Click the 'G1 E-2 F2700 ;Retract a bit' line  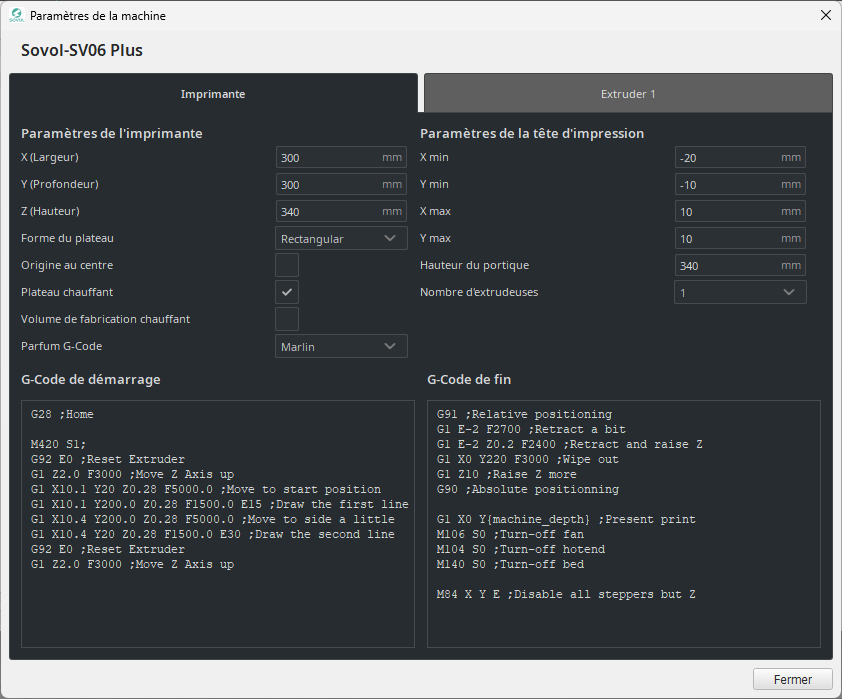click(532, 429)
